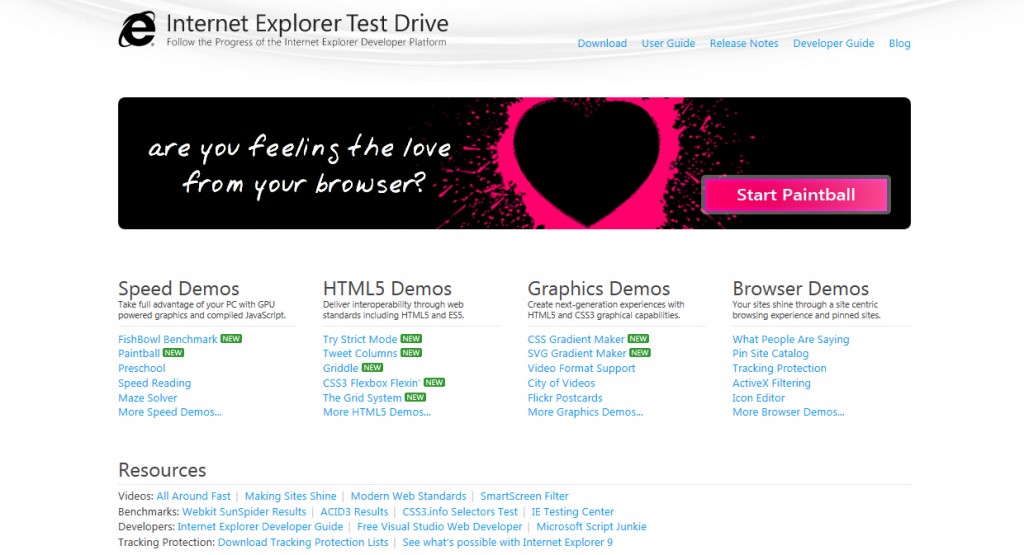This screenshot has width=1024, height=555.
Task: Open Microsoft Script Junkie link
Action: coord(592,526)
